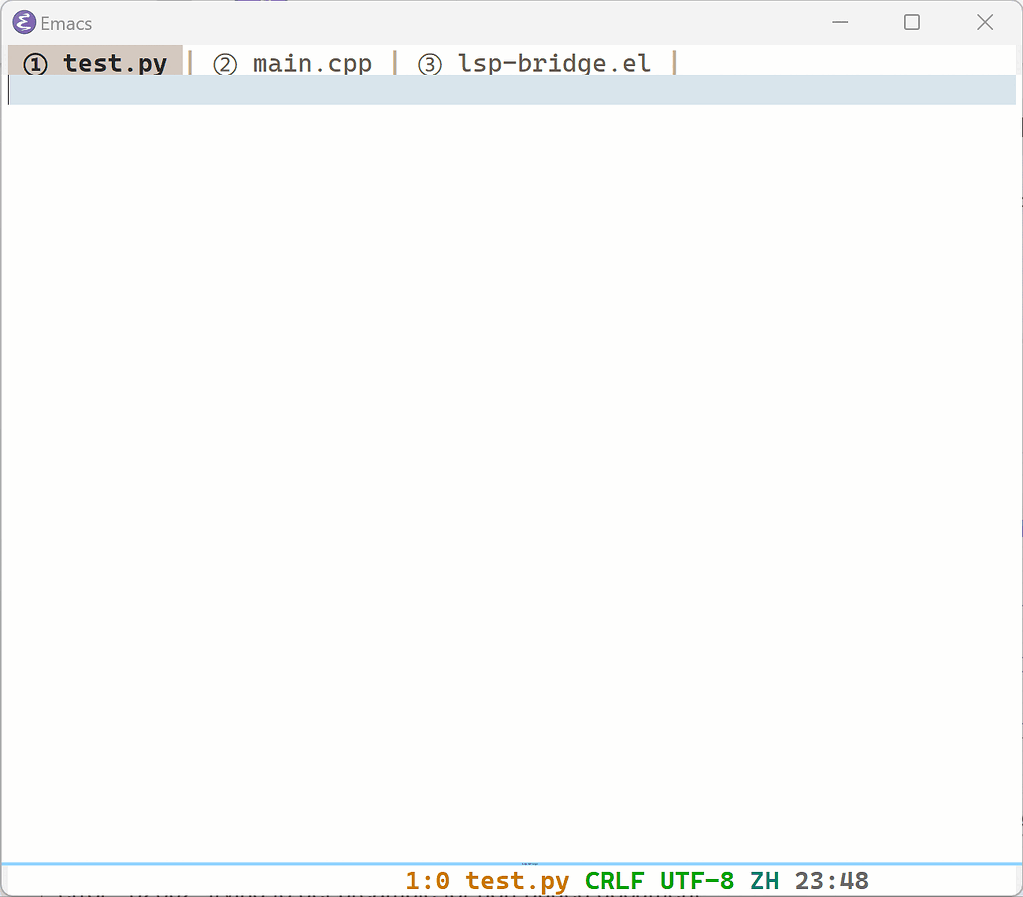1023x897 pixels.
Task: Close the Emacs window
Action: (985, 22)
